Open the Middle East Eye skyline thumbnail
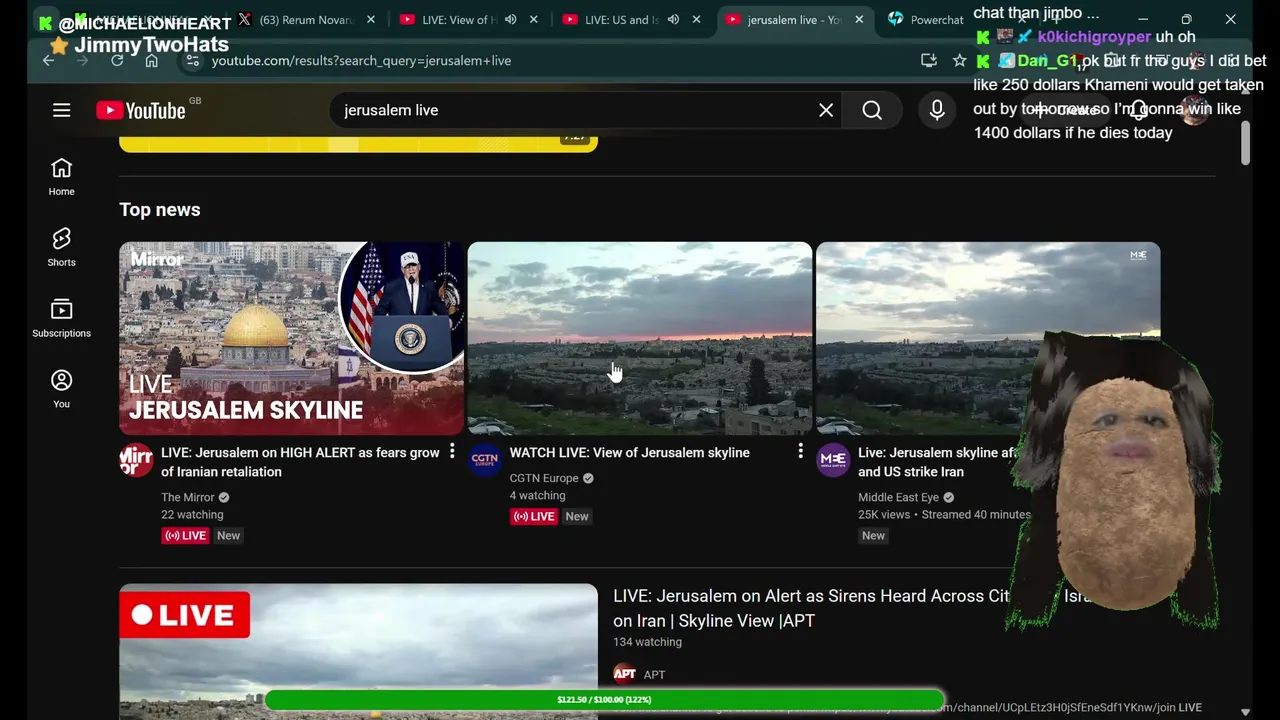The height and width of the screenshot is (720, 1280). (x=988, y=338)
